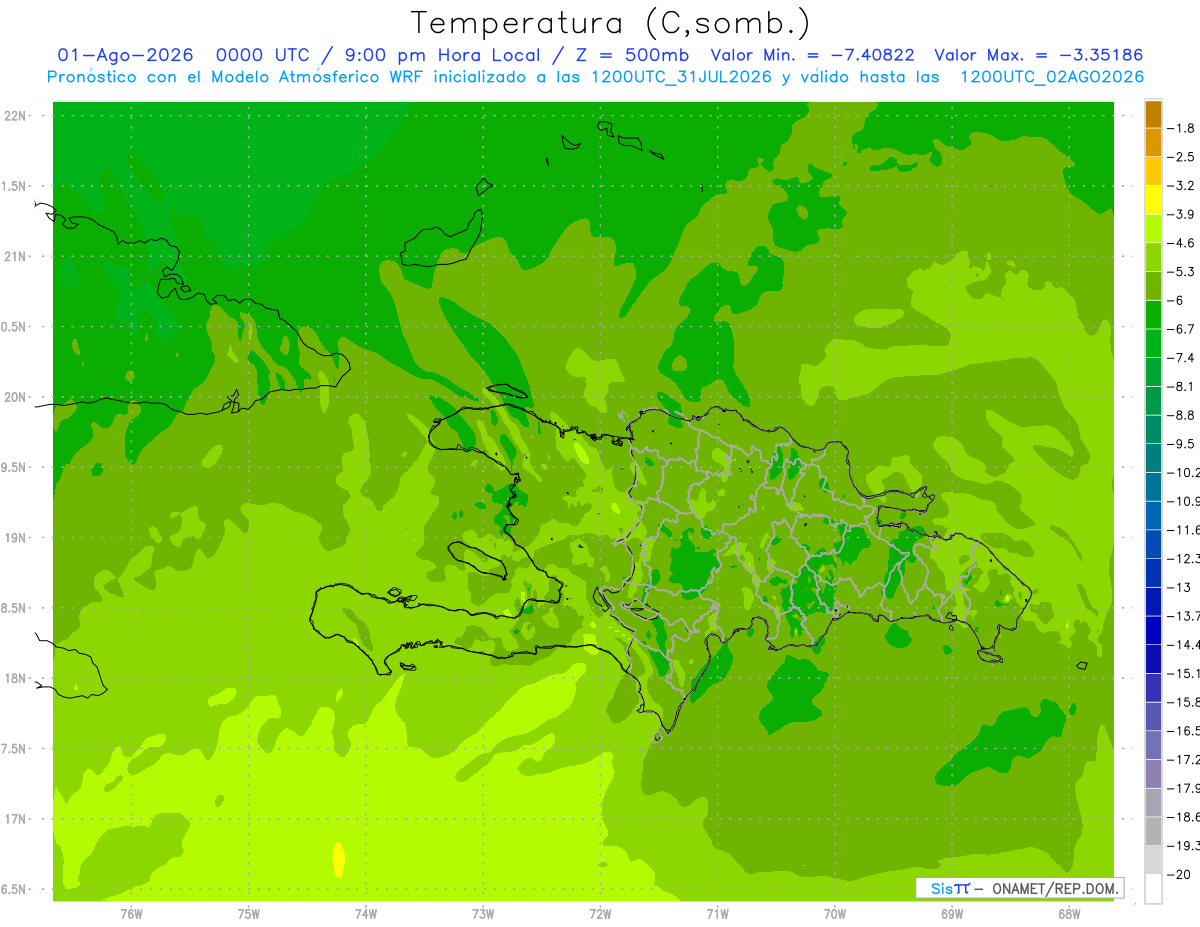Viewport: 1200px width, 927px height.
Task: Click the "-6.7" colorbar value
Action: coord(1182,329)
